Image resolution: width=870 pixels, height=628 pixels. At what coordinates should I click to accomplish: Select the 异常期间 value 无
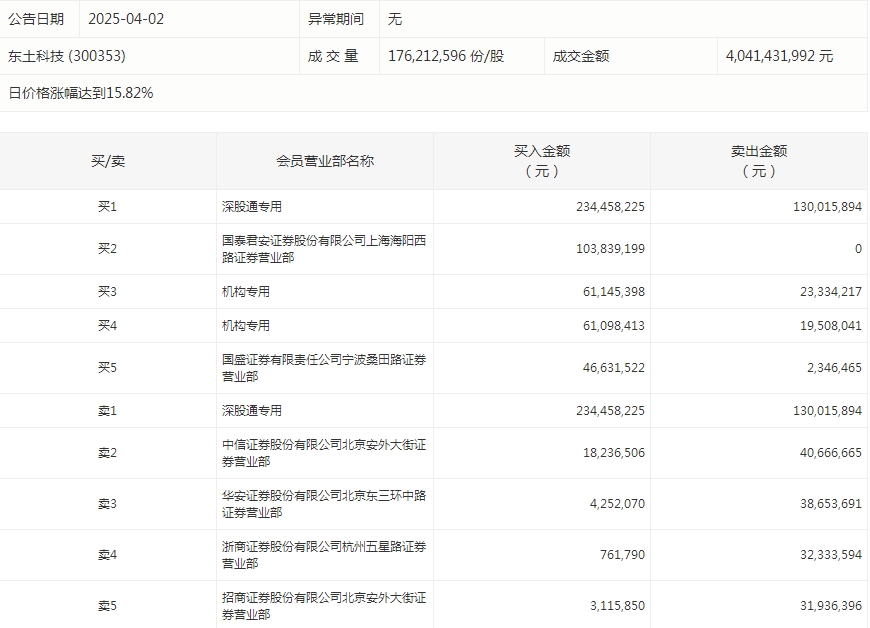coord(394,19)
